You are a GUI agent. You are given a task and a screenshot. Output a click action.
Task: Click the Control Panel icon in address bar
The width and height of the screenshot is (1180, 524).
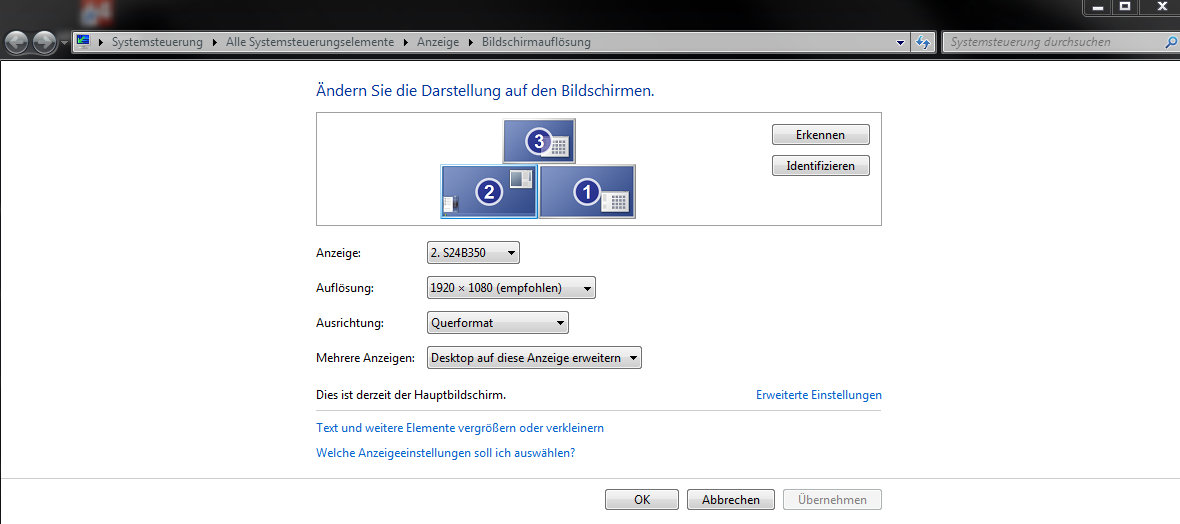pos(84,42)
